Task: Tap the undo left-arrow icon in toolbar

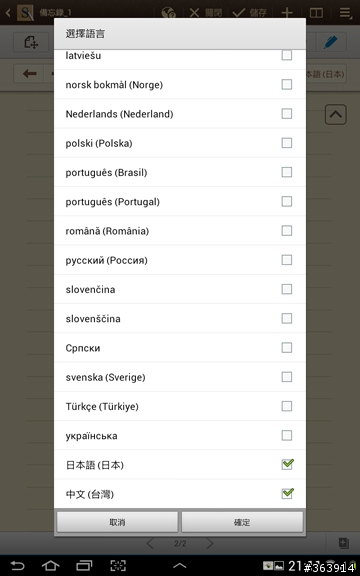Action: [x=29, y=74]
